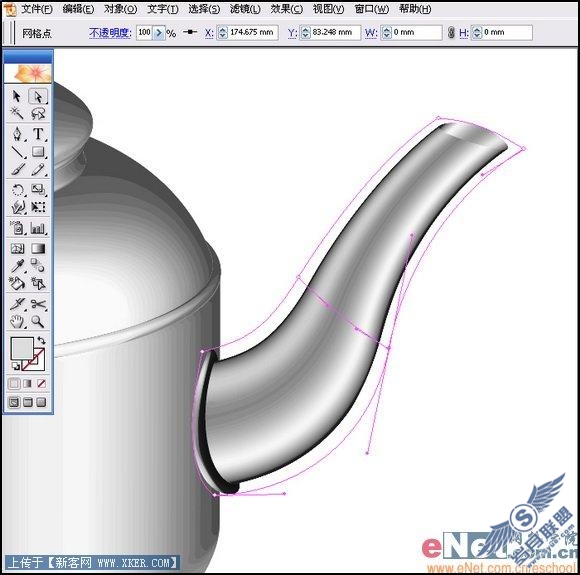Click the reference point locator icon
Screen dimensions: 580x575
point(190,32)
